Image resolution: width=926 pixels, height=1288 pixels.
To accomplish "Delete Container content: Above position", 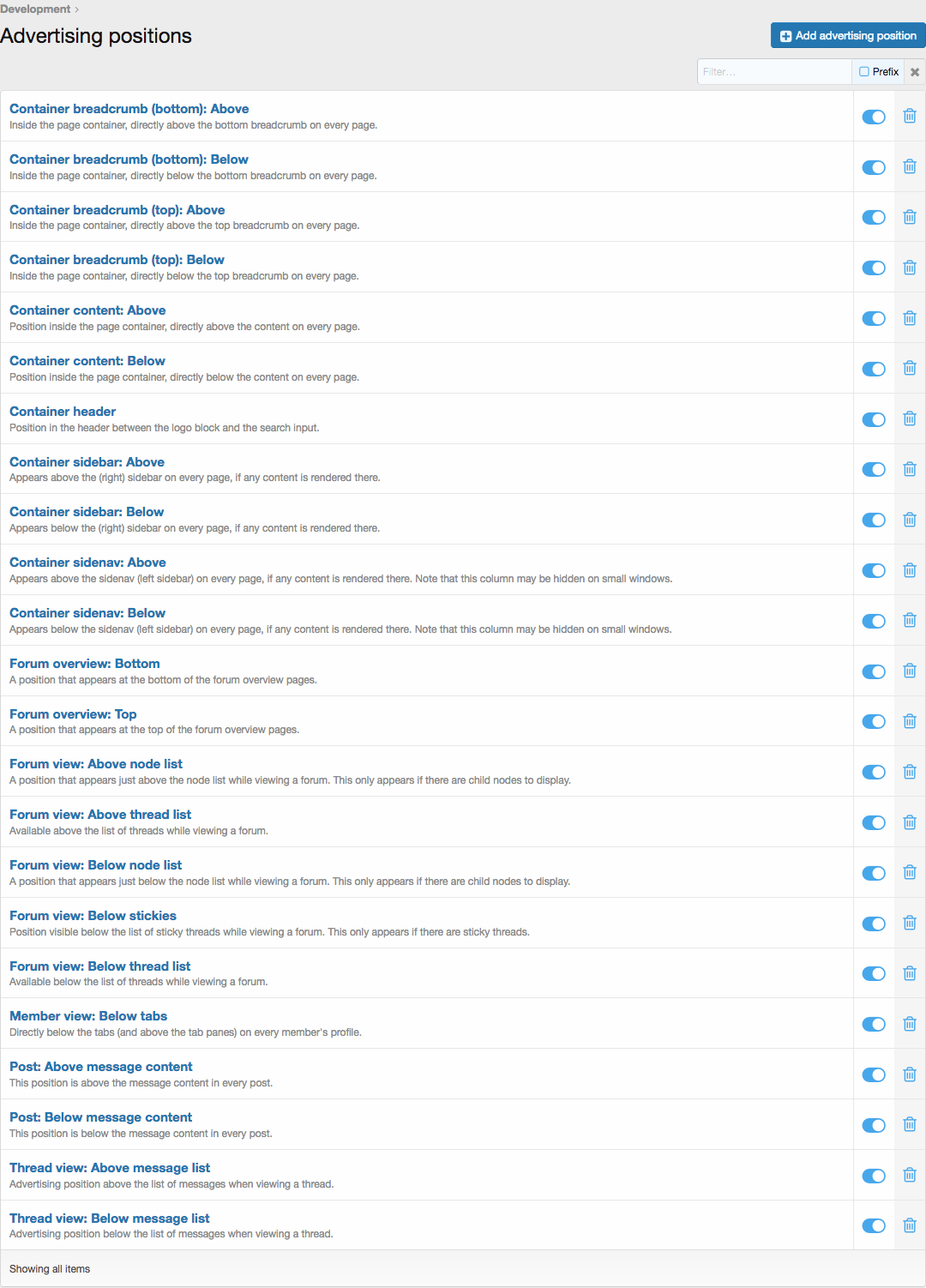I will coord(910,318).
